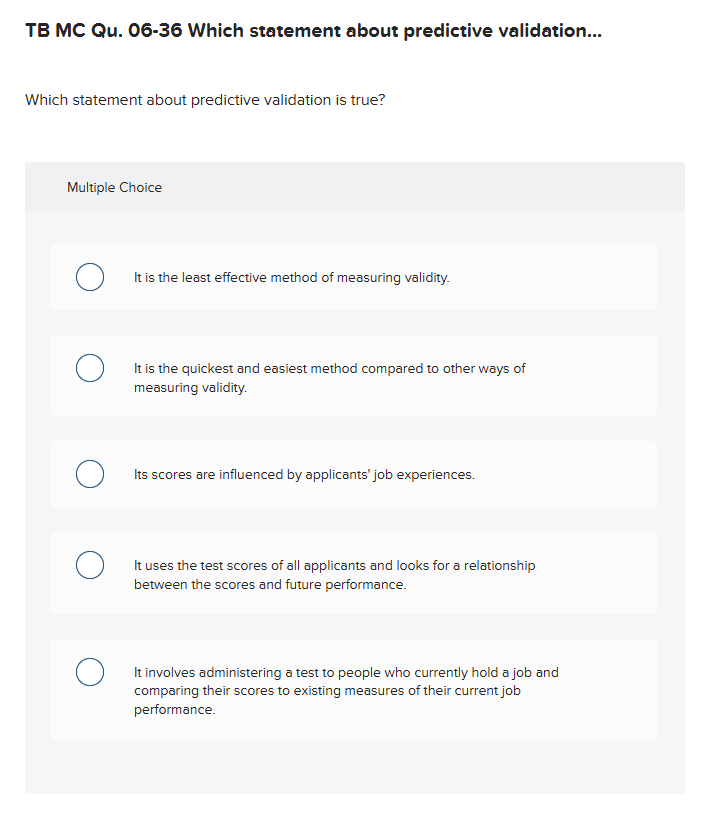
Task: Click the radio circle beside the third option
Action: click(90, 474)
